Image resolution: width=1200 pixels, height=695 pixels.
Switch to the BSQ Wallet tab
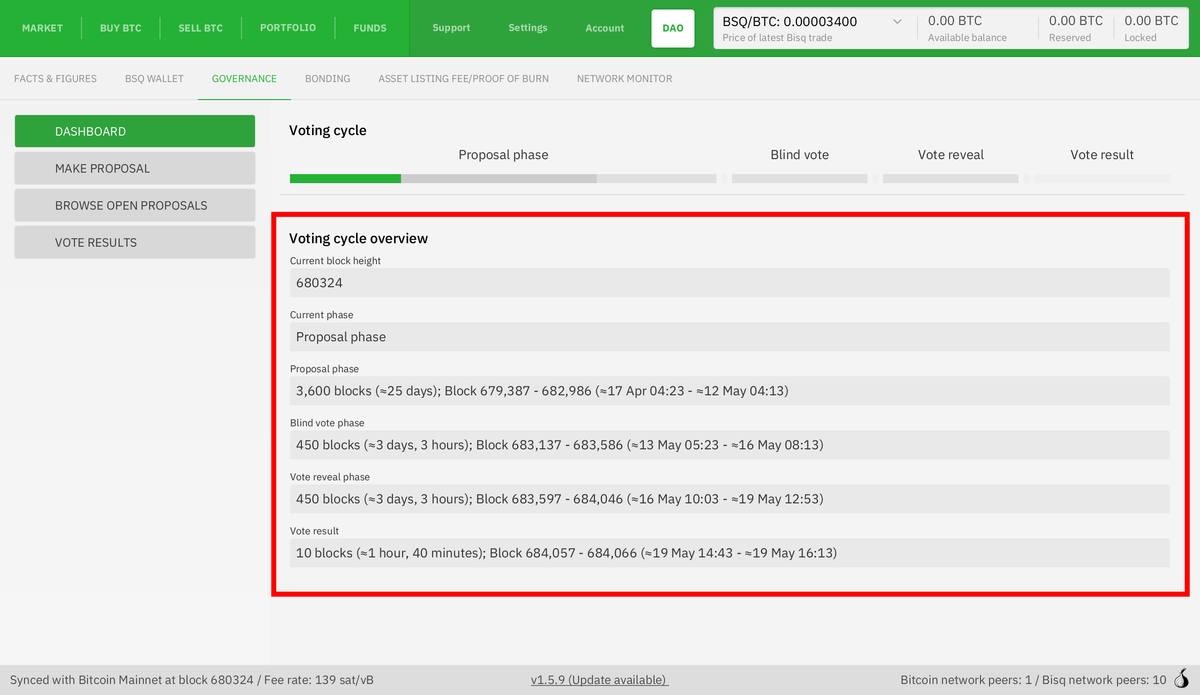pyautogui.click(x=154, y=79)
